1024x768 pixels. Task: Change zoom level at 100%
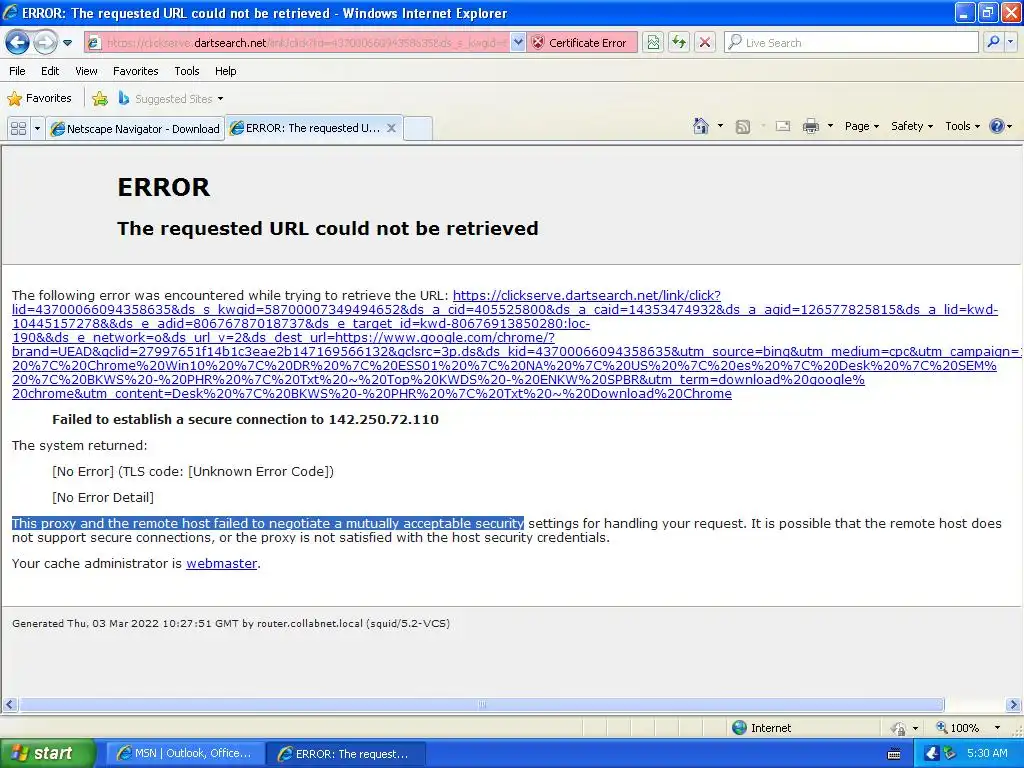point(957,728)
